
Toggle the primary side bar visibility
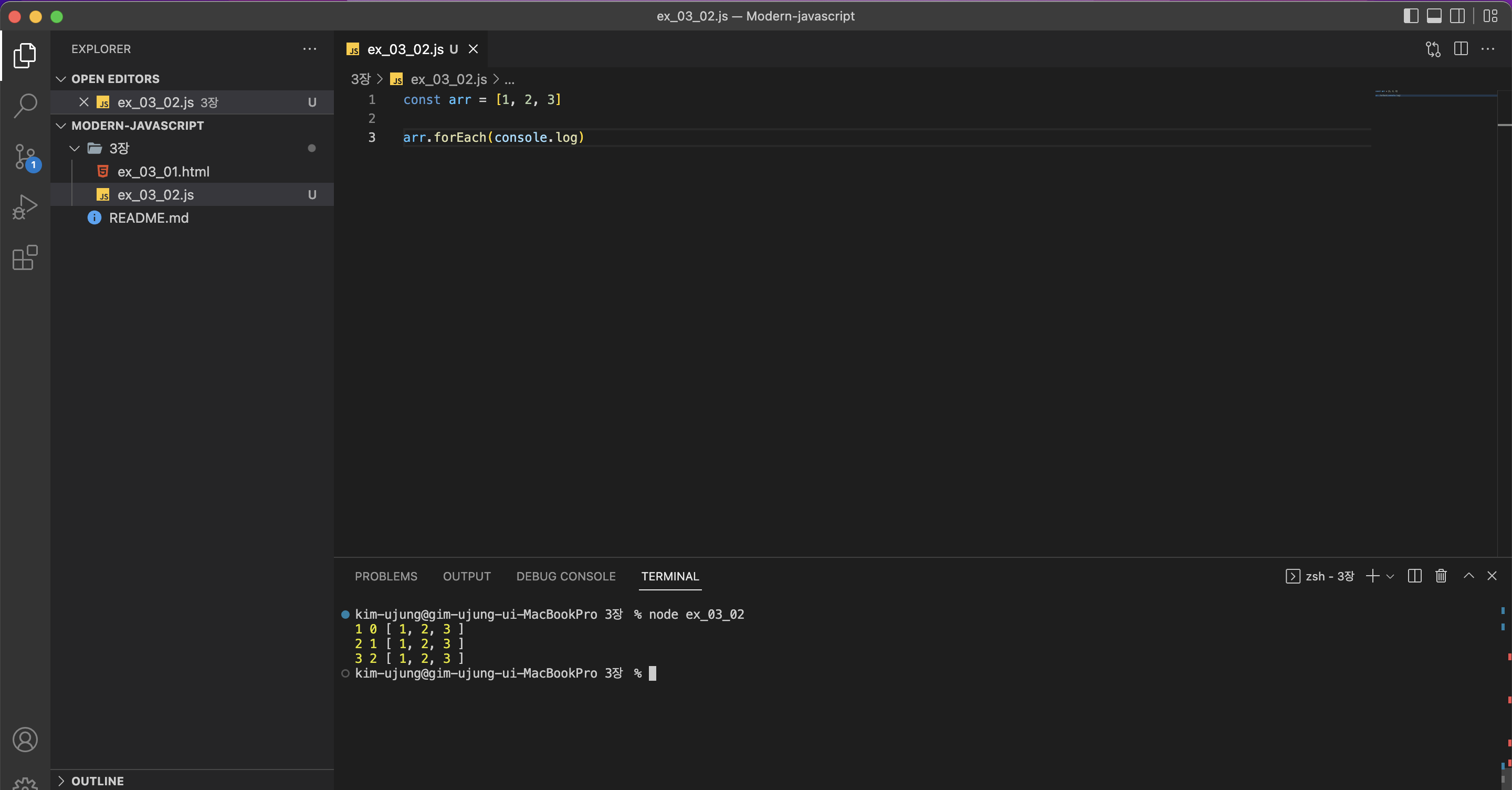click(x=1411, y=16)
